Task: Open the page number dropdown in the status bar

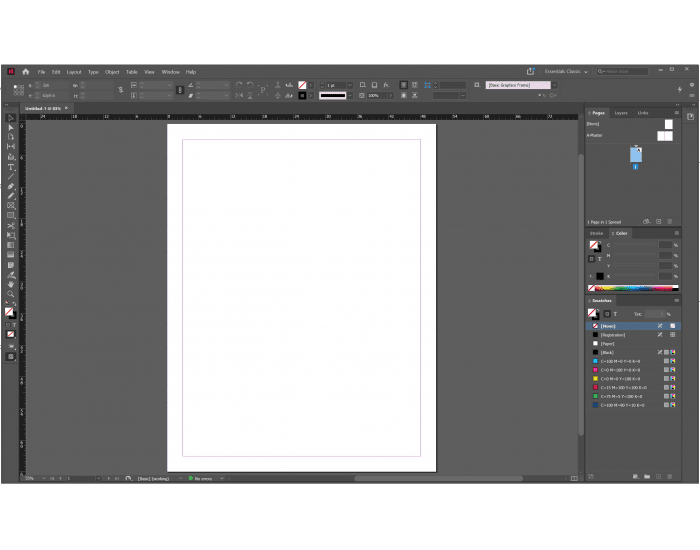Action: click(98, 479)
